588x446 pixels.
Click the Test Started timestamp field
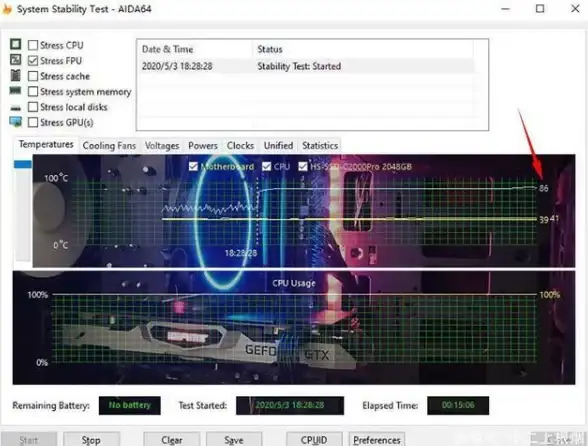point(290,405)
